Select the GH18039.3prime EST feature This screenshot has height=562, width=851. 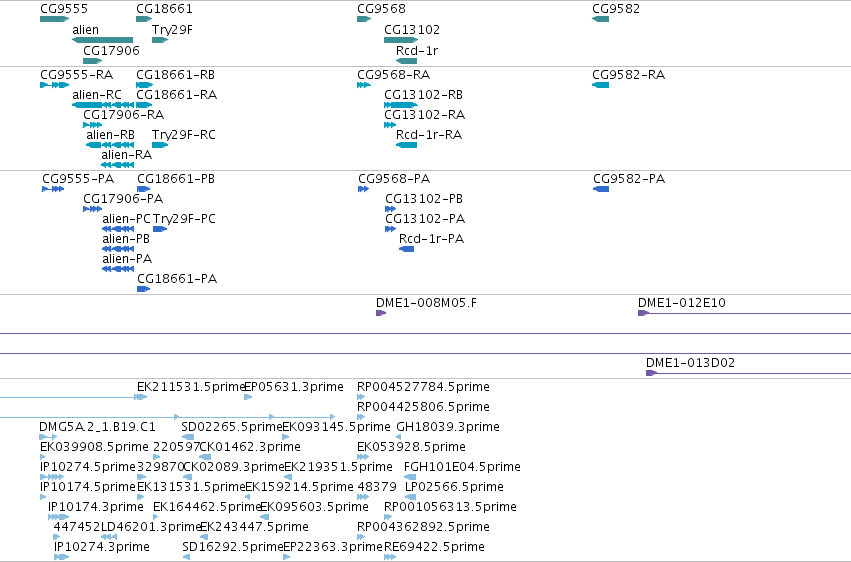(x=398, y=437)
